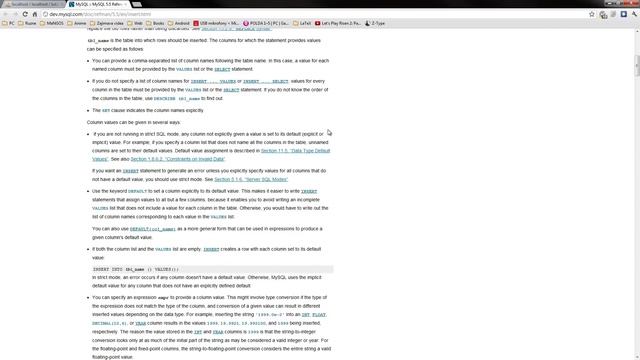Viewport: 640px width, 360px height.
Task: Open the Zajimava videa bookmarks folder
Action: (107, 23)
